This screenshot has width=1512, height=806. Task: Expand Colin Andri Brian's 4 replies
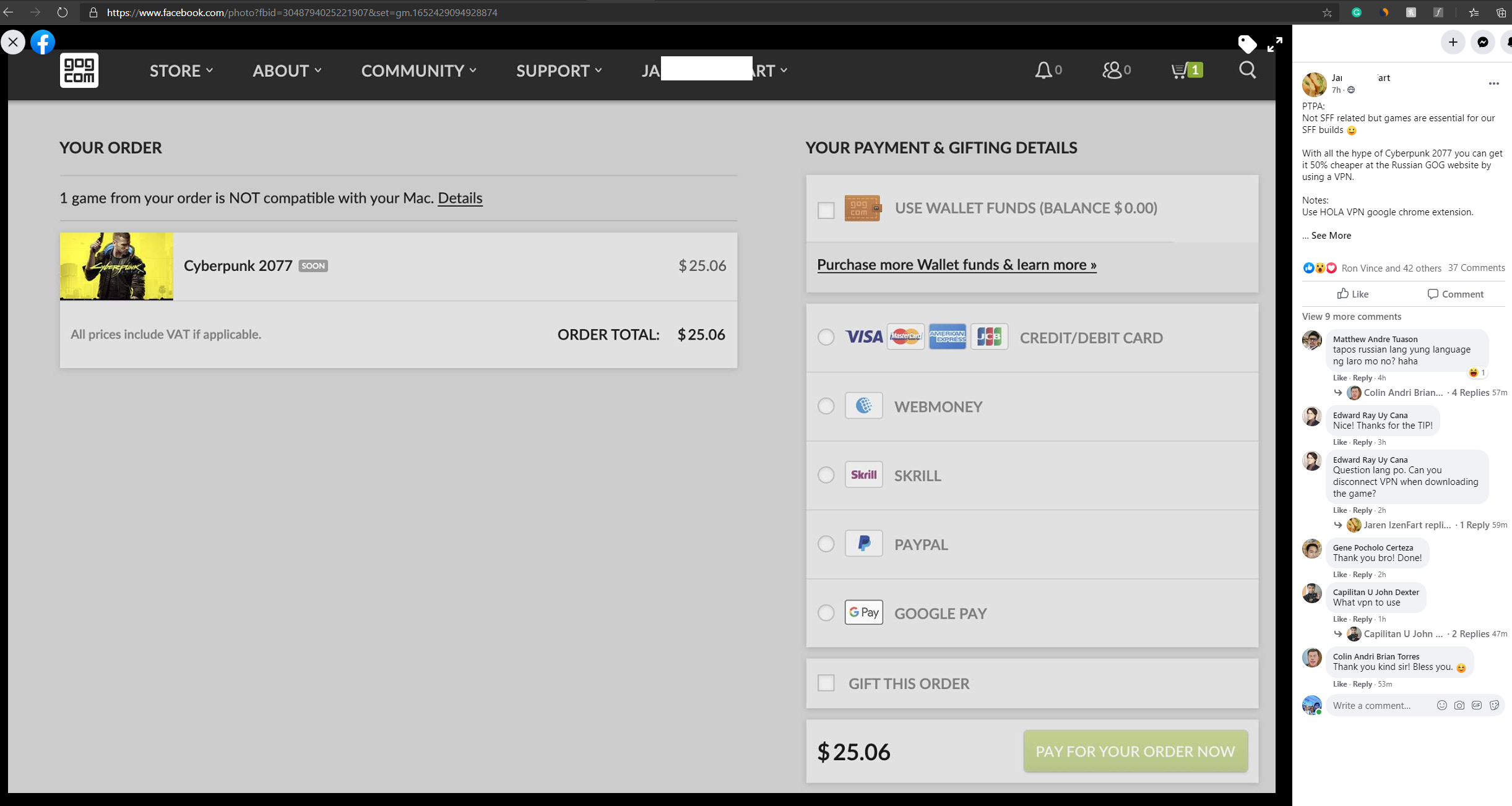tap(1427, 392)
